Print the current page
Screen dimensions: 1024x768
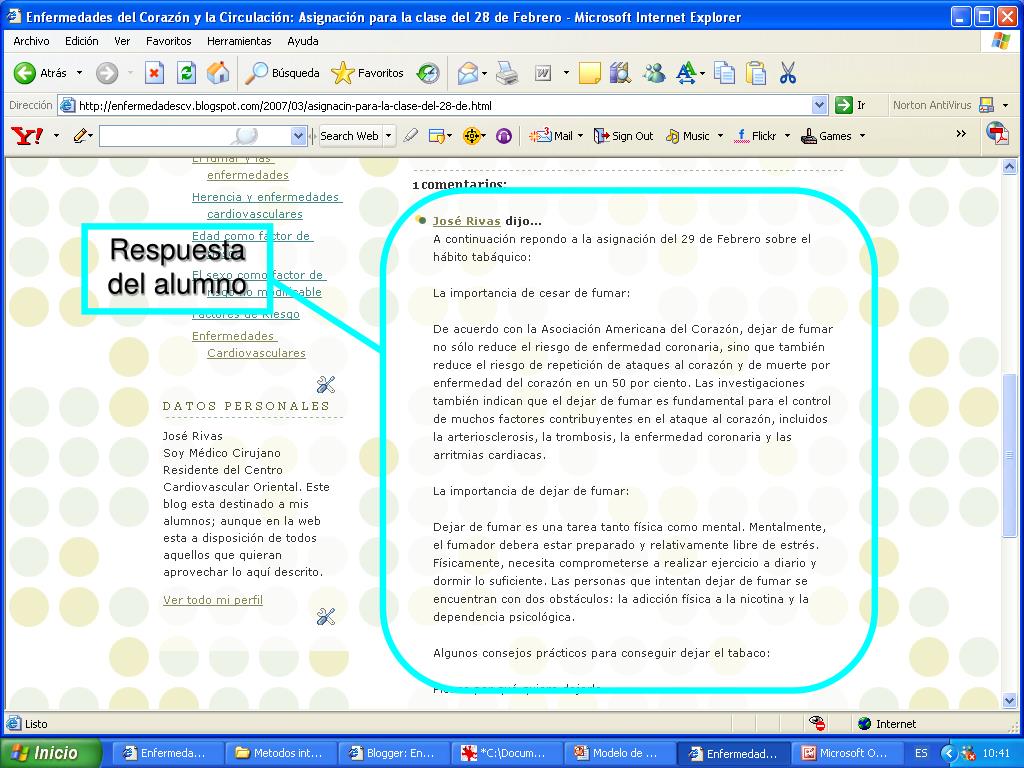[x=507, y=73]
